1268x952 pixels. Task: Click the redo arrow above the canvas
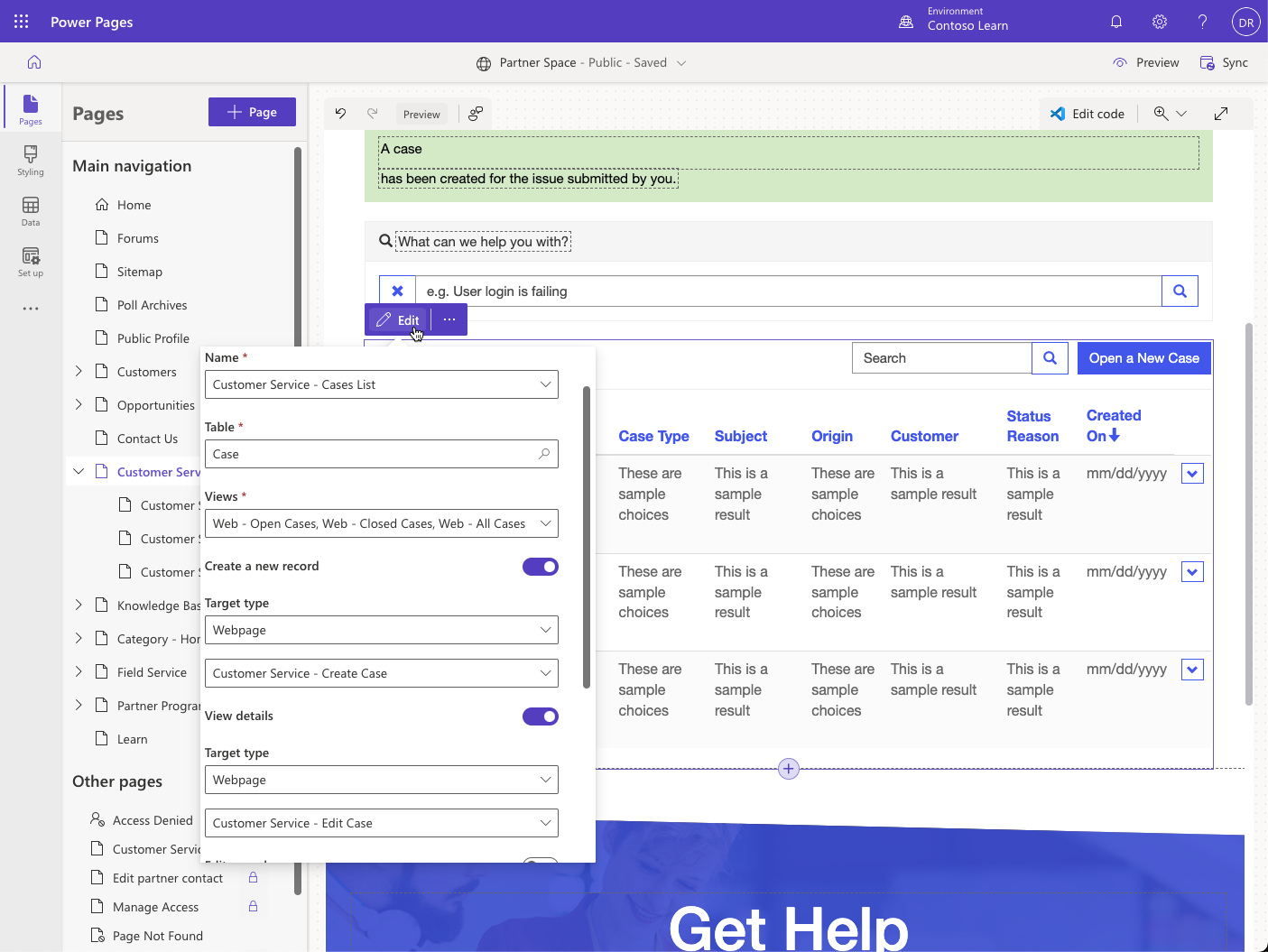click(x=372, y=113)
